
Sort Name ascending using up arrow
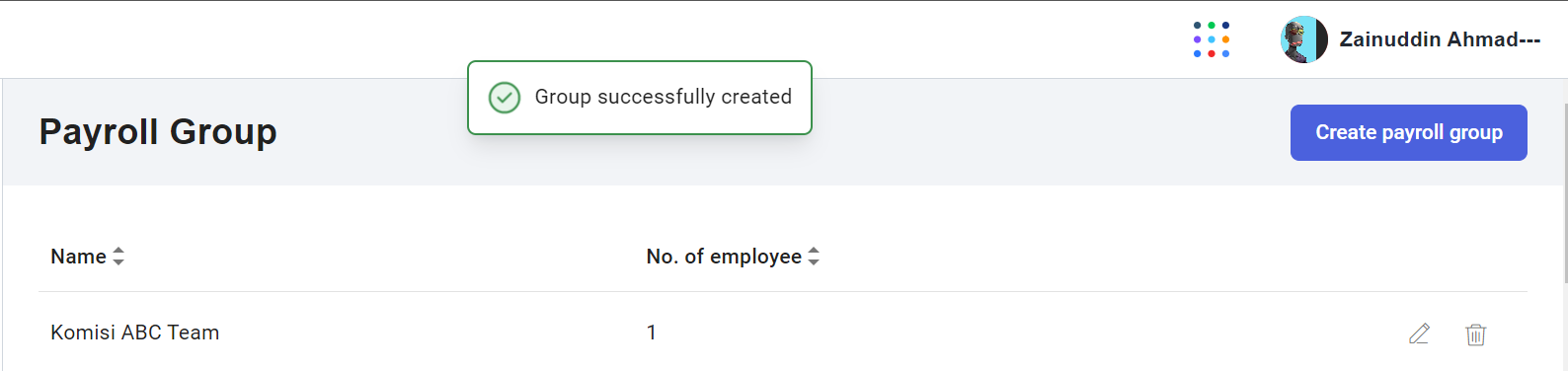point(118,251)
